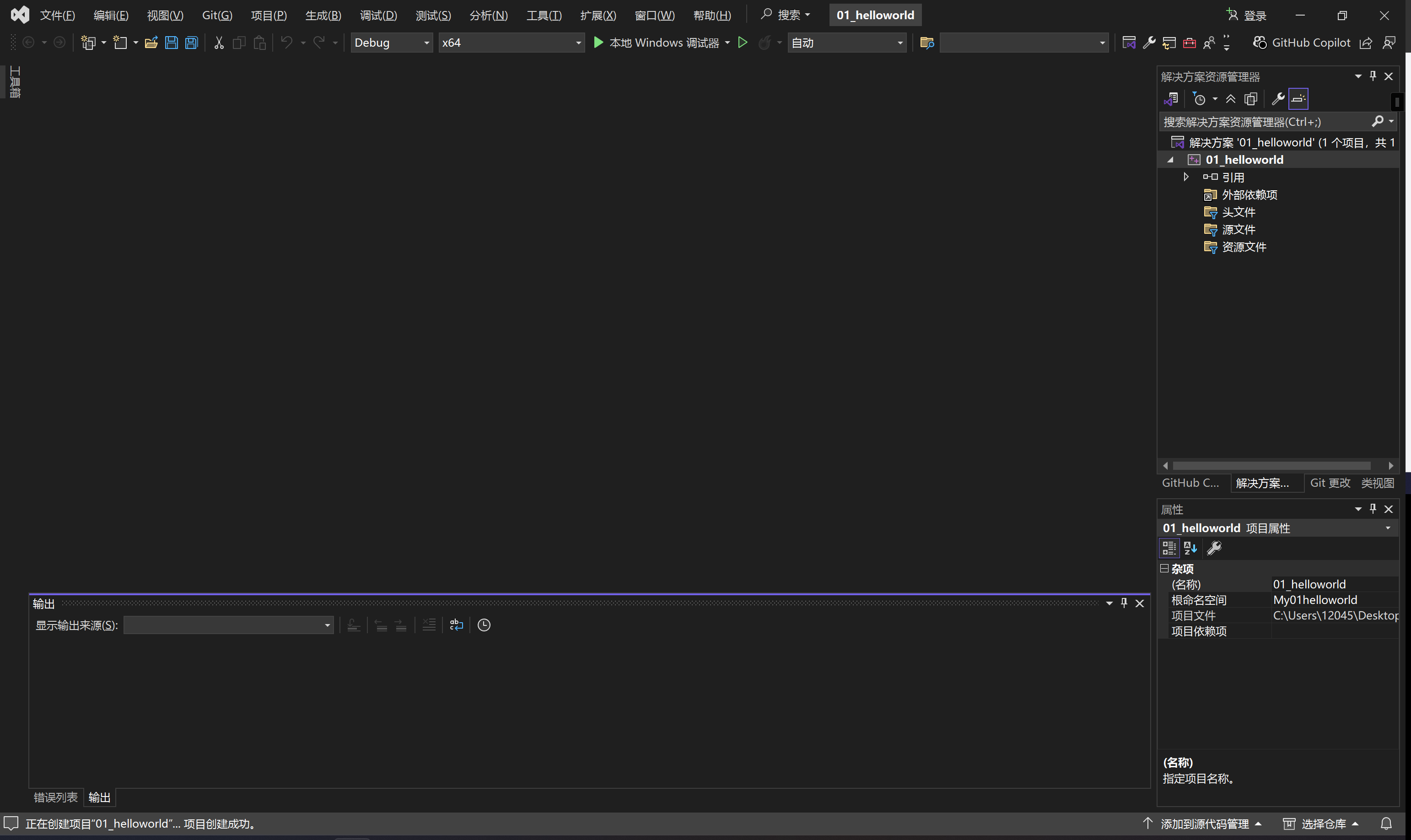
Task: Click 选择仓库 in status bar
Action: pos(1320,824)
